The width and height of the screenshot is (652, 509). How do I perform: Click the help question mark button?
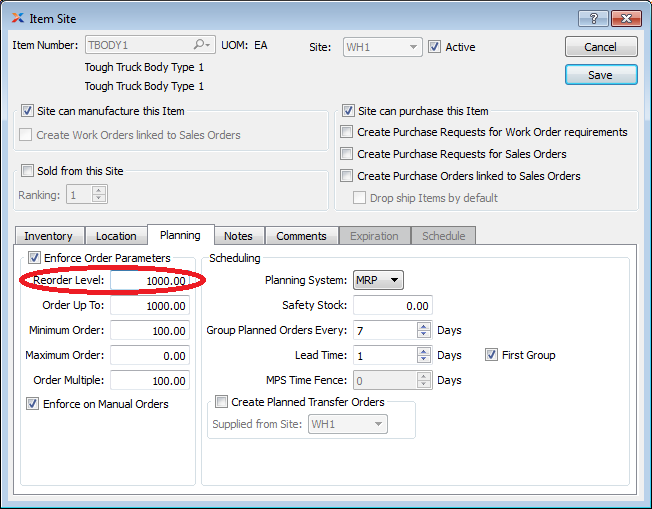[x=593, y=18]
